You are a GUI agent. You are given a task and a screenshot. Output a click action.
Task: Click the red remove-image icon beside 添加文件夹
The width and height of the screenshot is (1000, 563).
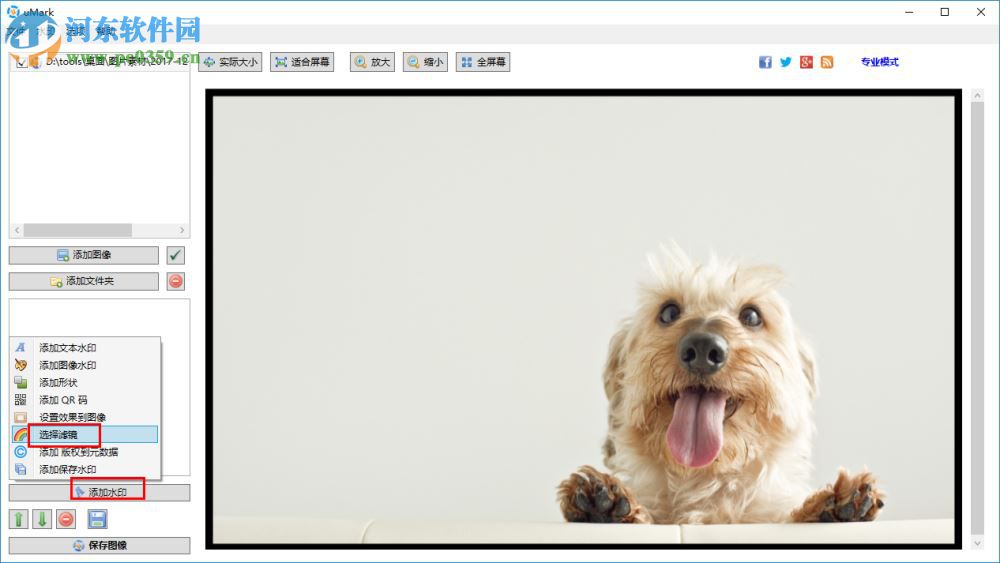coord(175,281)
